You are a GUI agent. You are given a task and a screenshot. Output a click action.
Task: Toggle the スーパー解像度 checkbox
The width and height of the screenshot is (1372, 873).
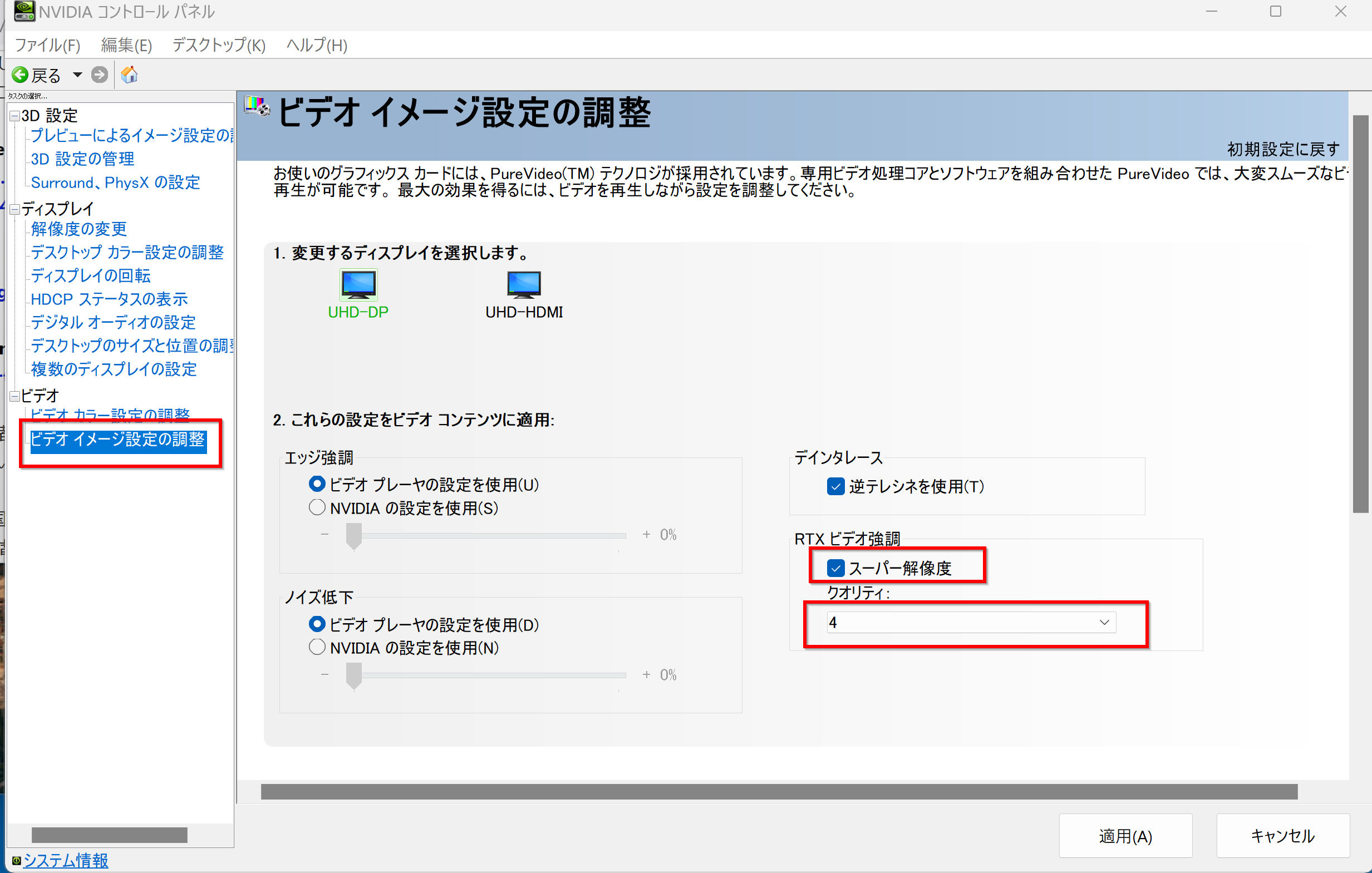click(x=835, y=568)
